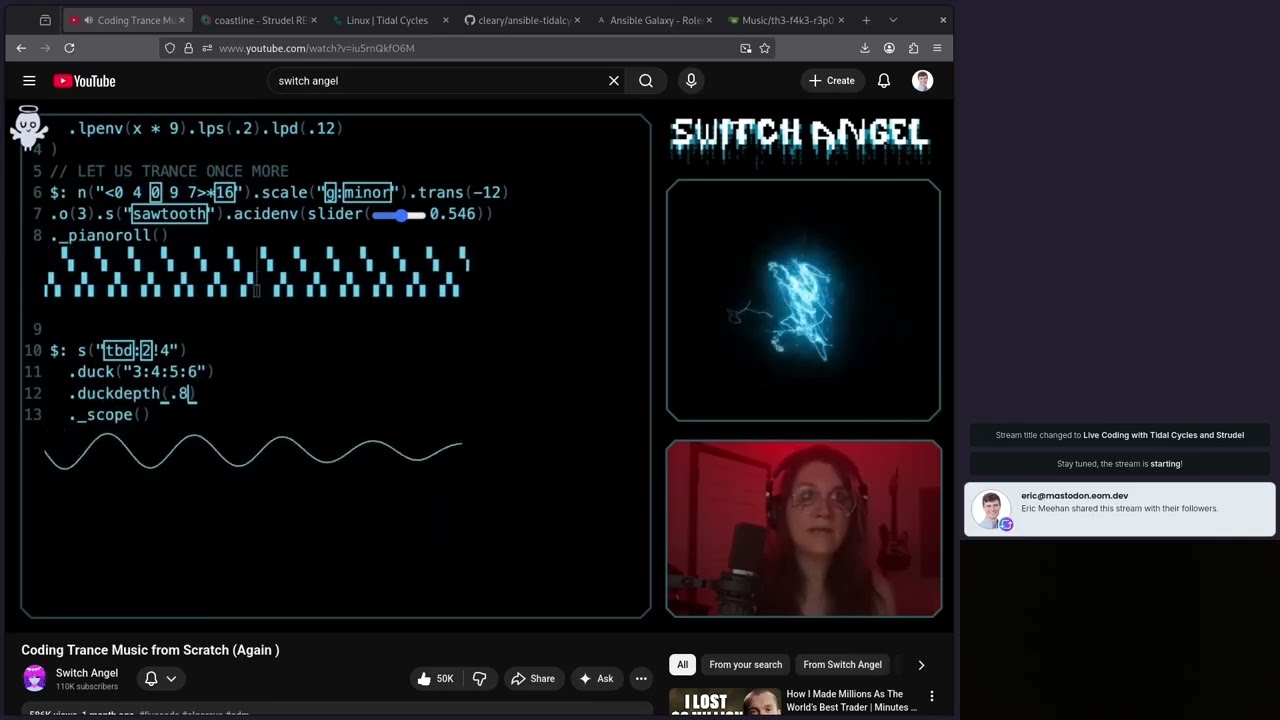1280x720 pixels.
Task: Click the YouTube search magnifier button
Action: click(x=646, y=81)
